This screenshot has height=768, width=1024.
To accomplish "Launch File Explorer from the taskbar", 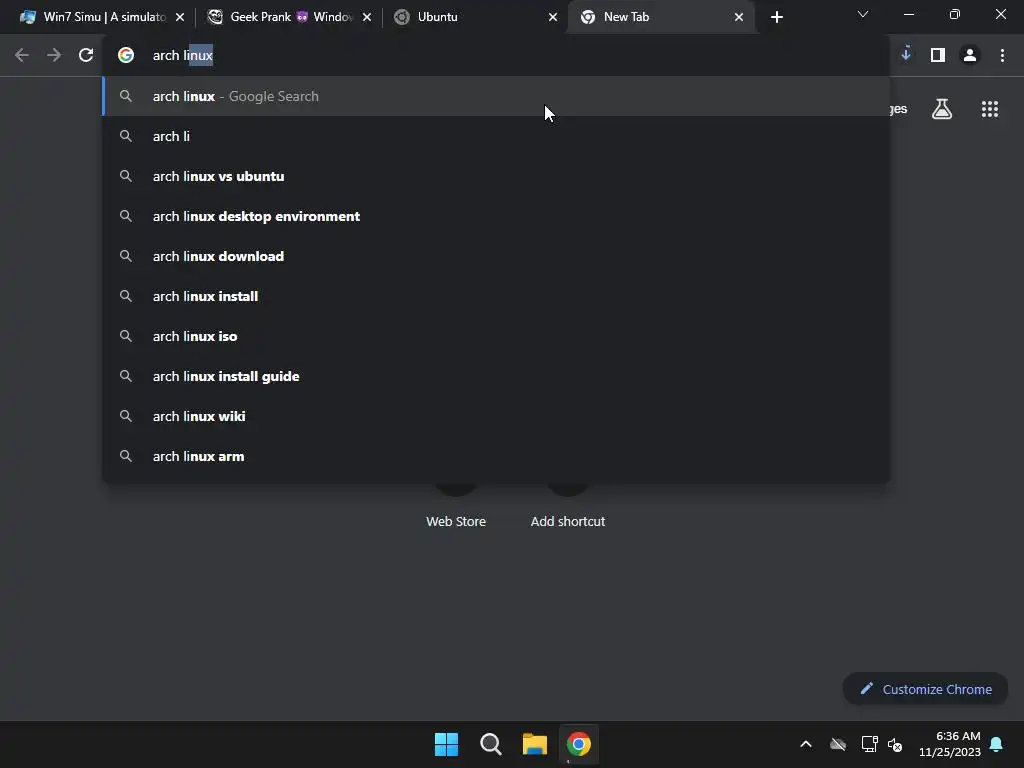I will [x=534, y=744].
